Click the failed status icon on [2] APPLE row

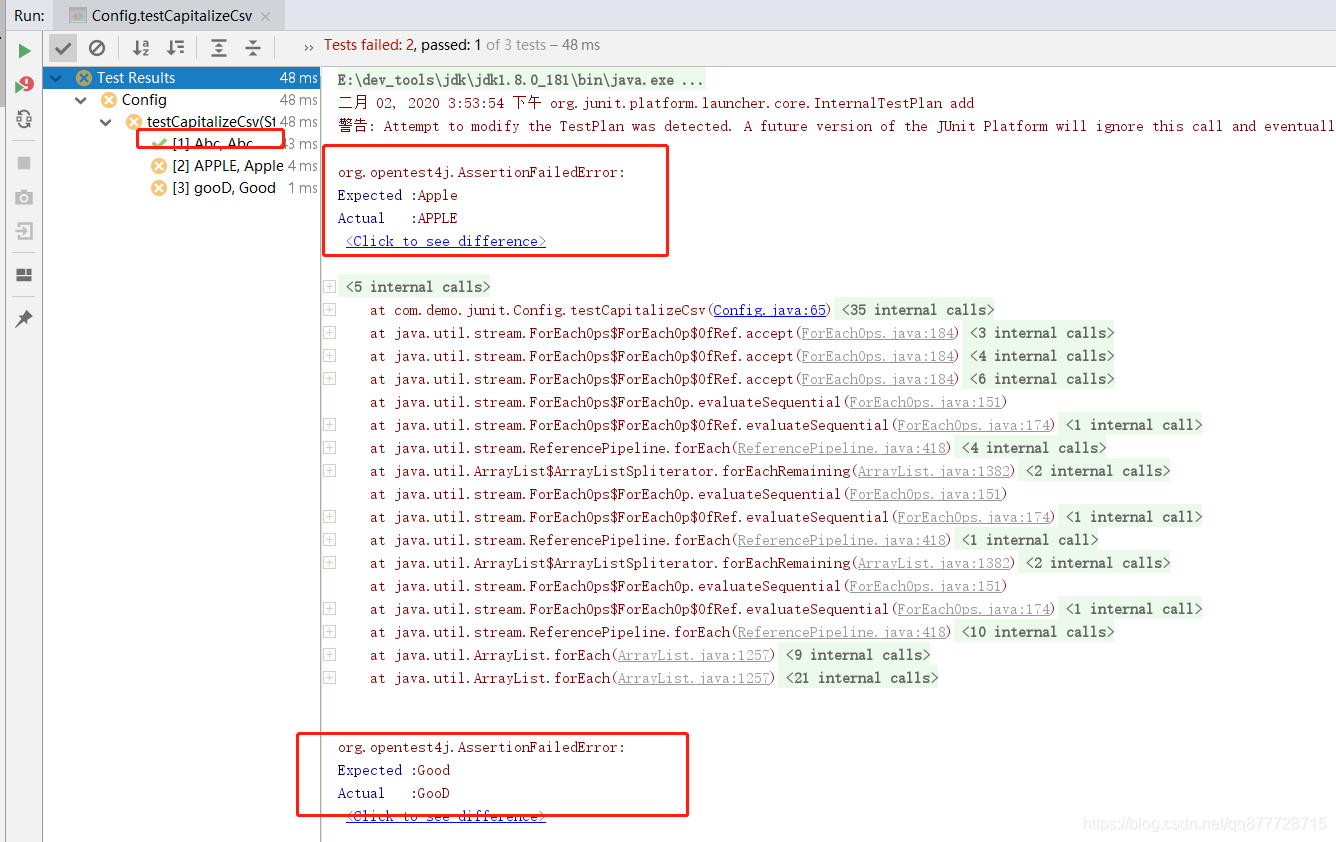pyautogui.click(x=158, y=166)
